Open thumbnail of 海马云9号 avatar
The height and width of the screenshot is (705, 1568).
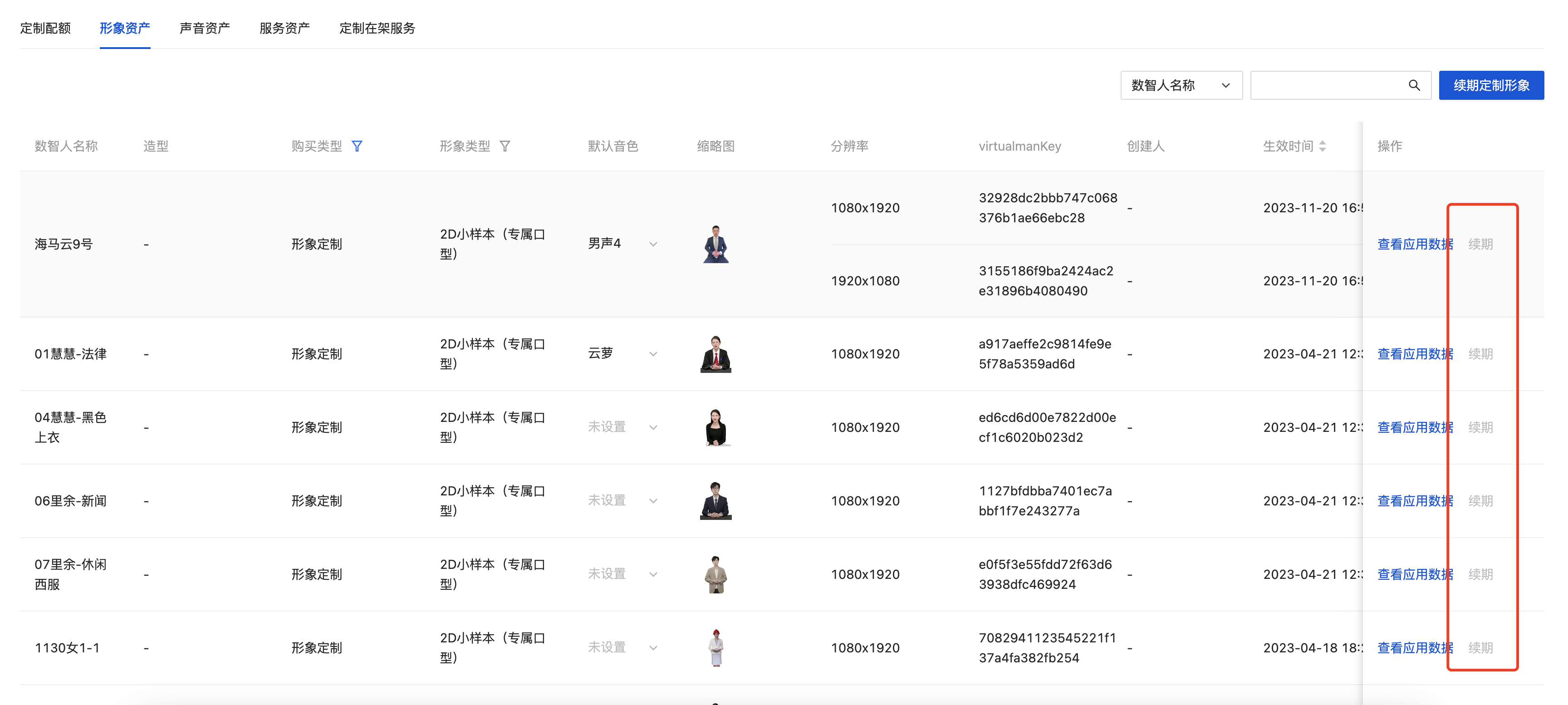point(715,244)
